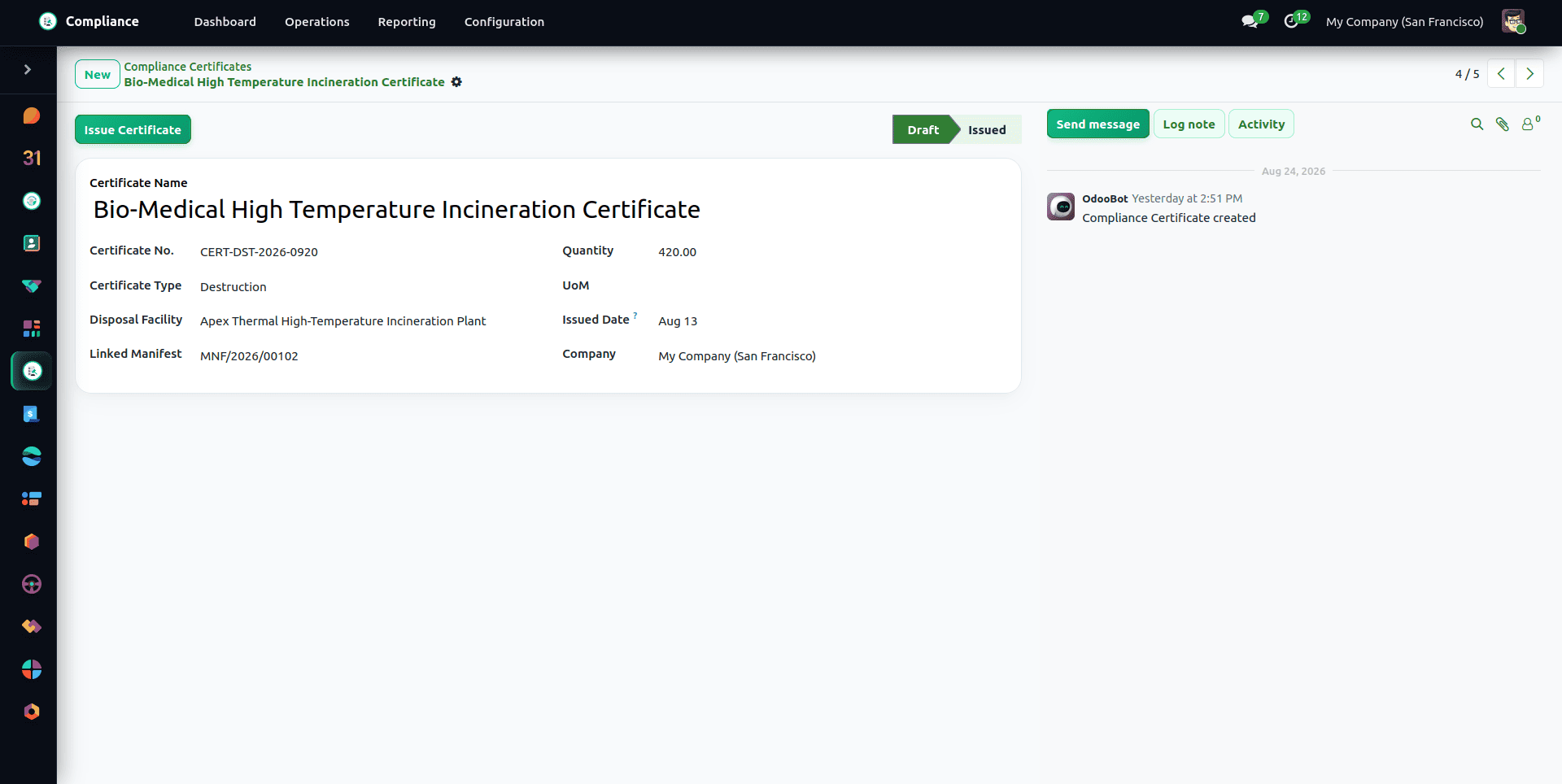The width and height of the screenshot is (1562, 784).
Task: Open conversations icon with badge 7
Action: coord(1250,22)
